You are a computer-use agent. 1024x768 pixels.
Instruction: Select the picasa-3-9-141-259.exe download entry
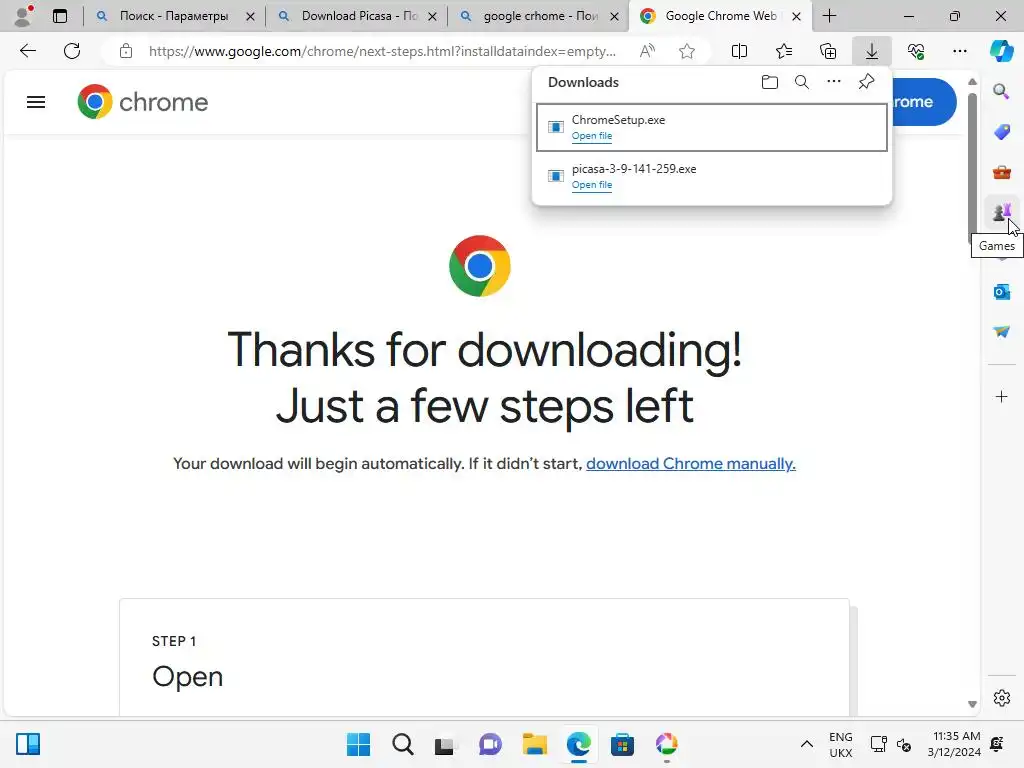712,176
